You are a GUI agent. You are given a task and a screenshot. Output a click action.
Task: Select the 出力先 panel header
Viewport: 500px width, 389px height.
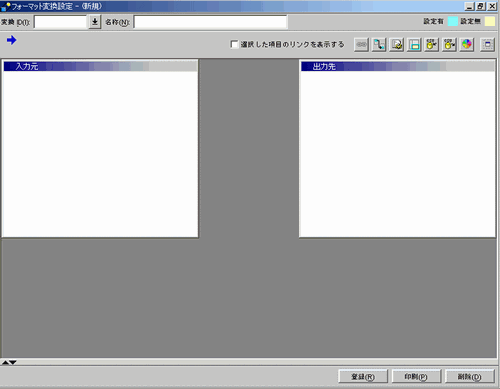click(397, 66)
